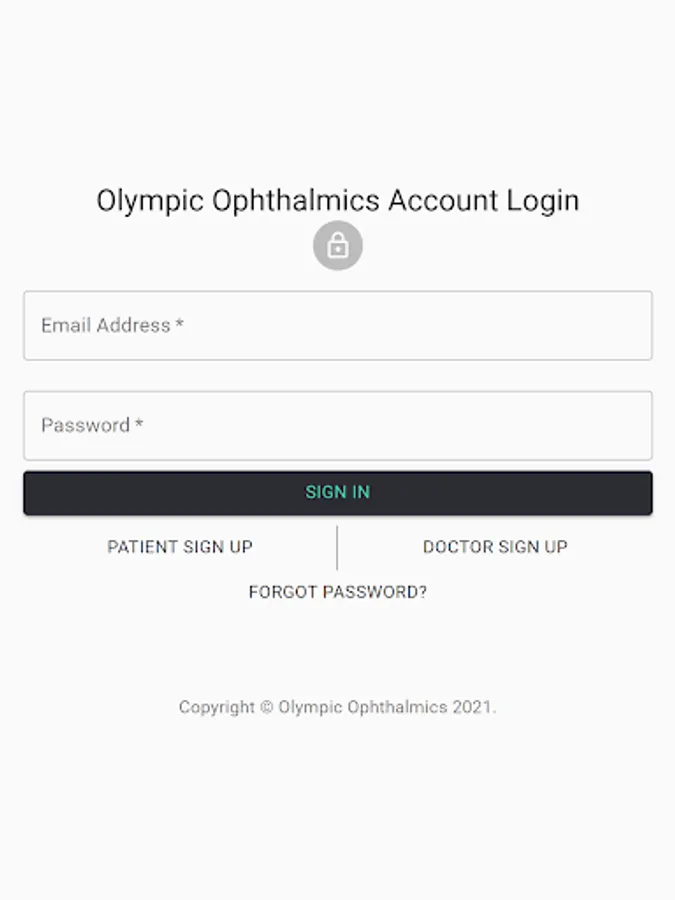Click the copyright notice text
The image size is (675, 900).
(x=337, y=707)
